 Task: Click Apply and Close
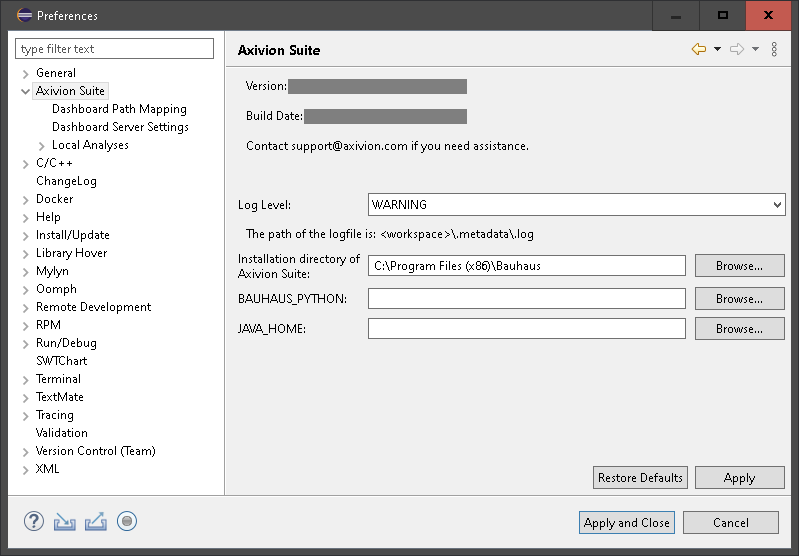pos(627,522)
